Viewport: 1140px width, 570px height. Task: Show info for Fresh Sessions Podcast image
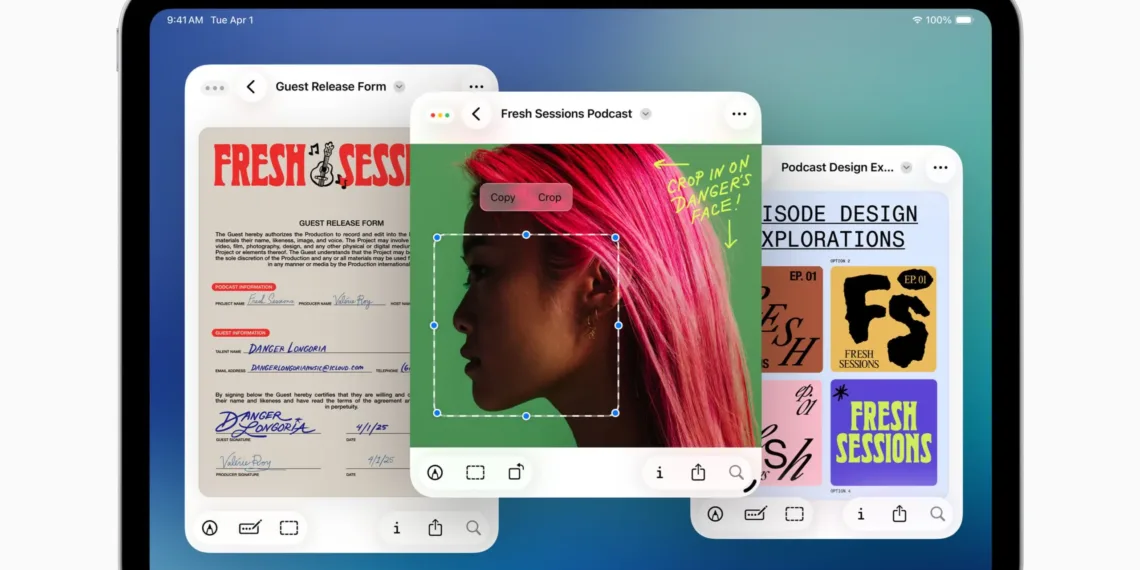(x=659, y=473)
